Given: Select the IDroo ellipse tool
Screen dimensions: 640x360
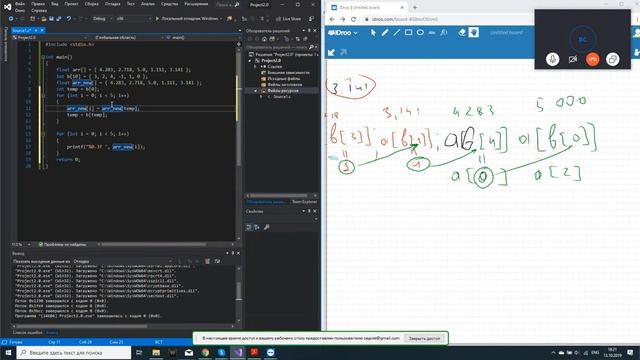Looking at the screenshot, I should [x=420, y=33].
